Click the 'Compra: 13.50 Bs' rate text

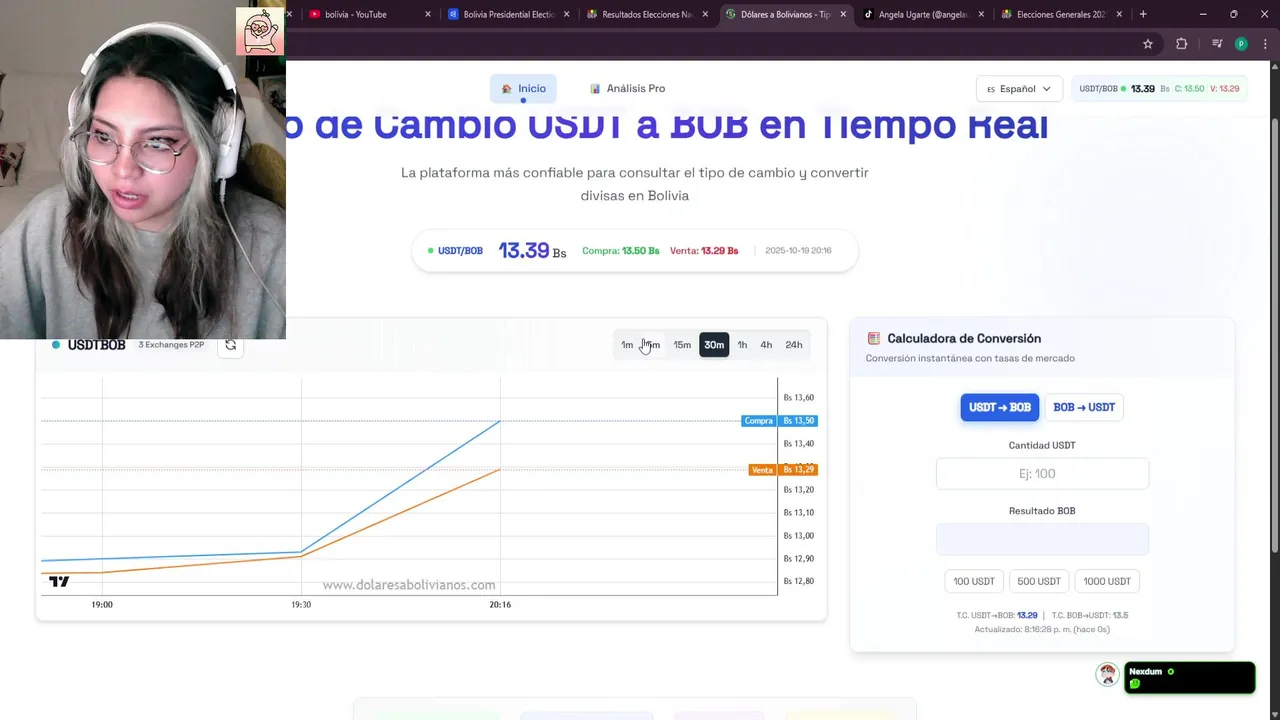tap(620, 251)
